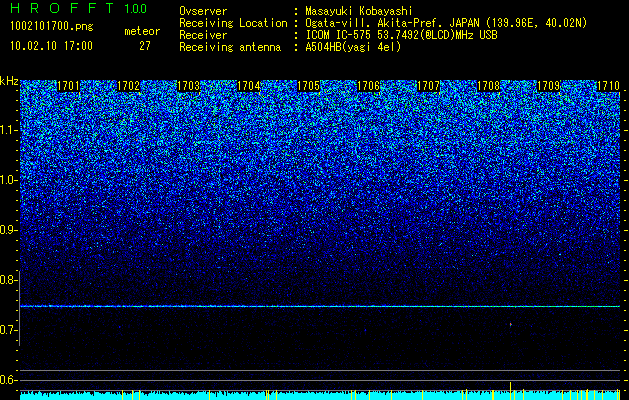Select the version number 1.00
The height and width of the screenshot is (400, 629).
135,8
